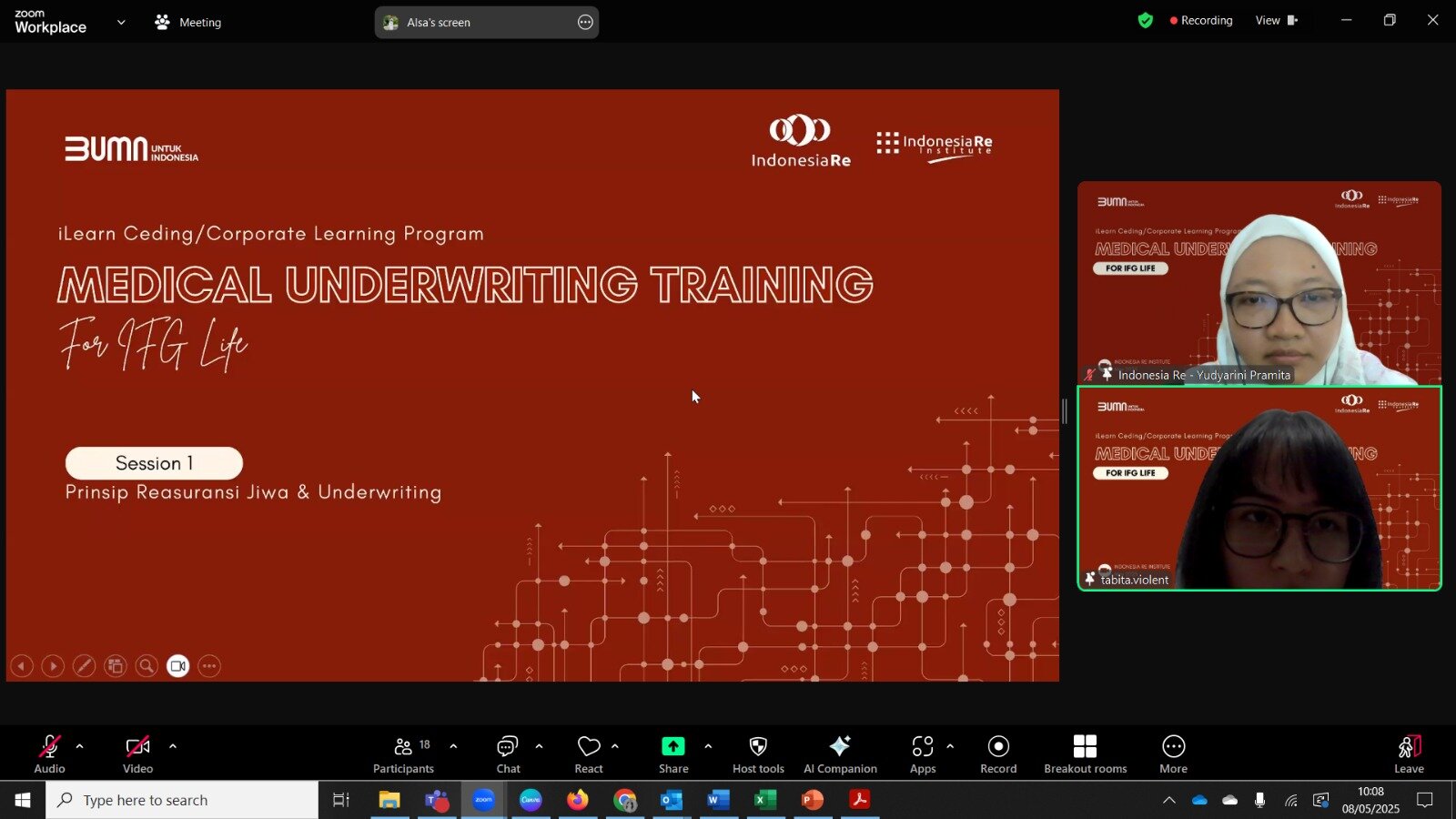Open Breakout rooms
The width and height of the screenshot is (1456, 819).
tap(1085, 754)
